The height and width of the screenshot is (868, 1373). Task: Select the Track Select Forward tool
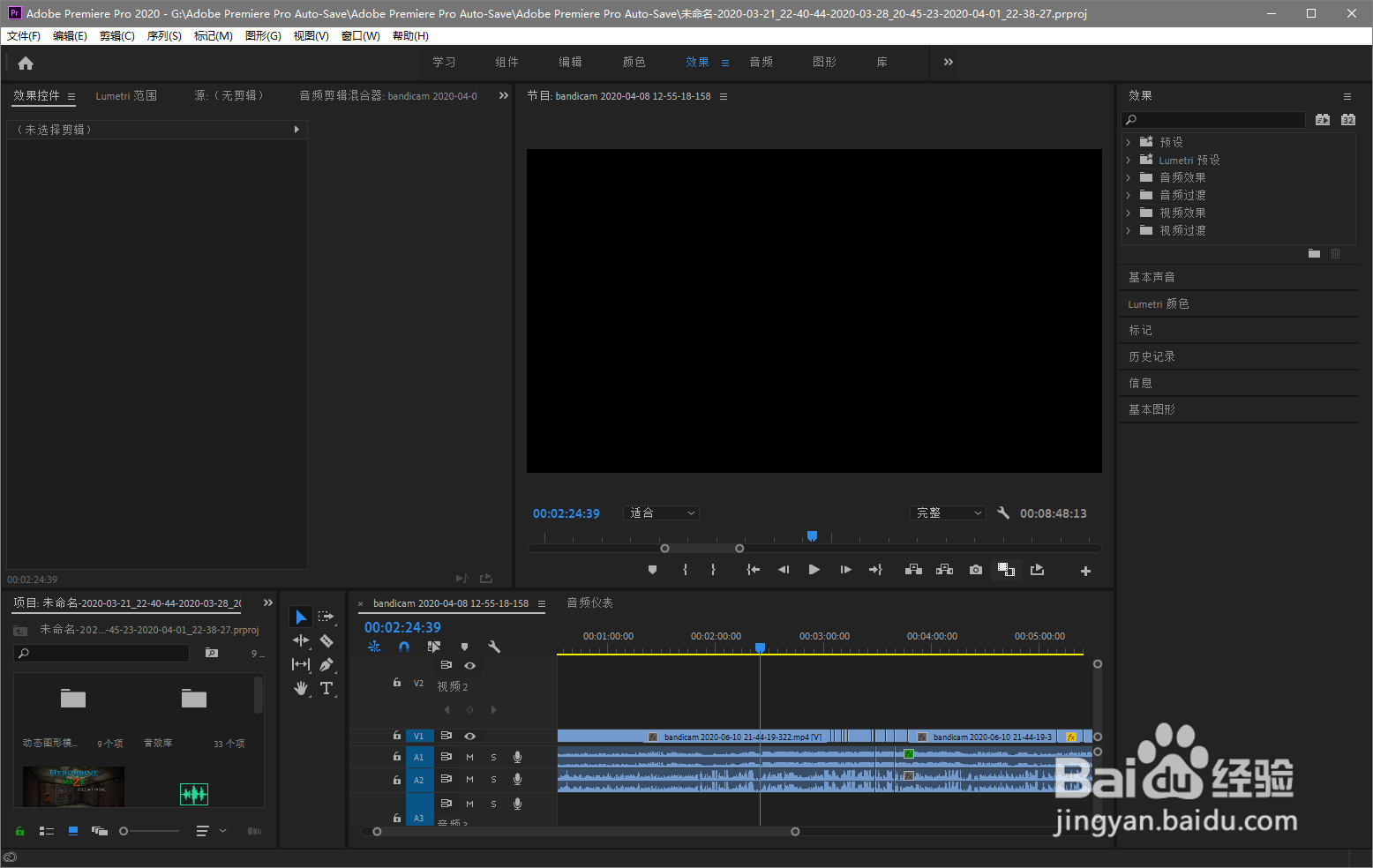tap(326, 617)
